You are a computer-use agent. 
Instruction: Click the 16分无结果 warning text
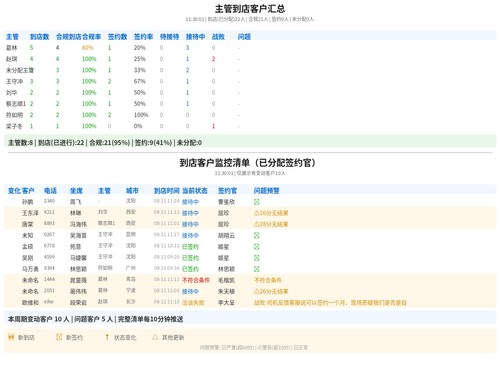(274, 213)
